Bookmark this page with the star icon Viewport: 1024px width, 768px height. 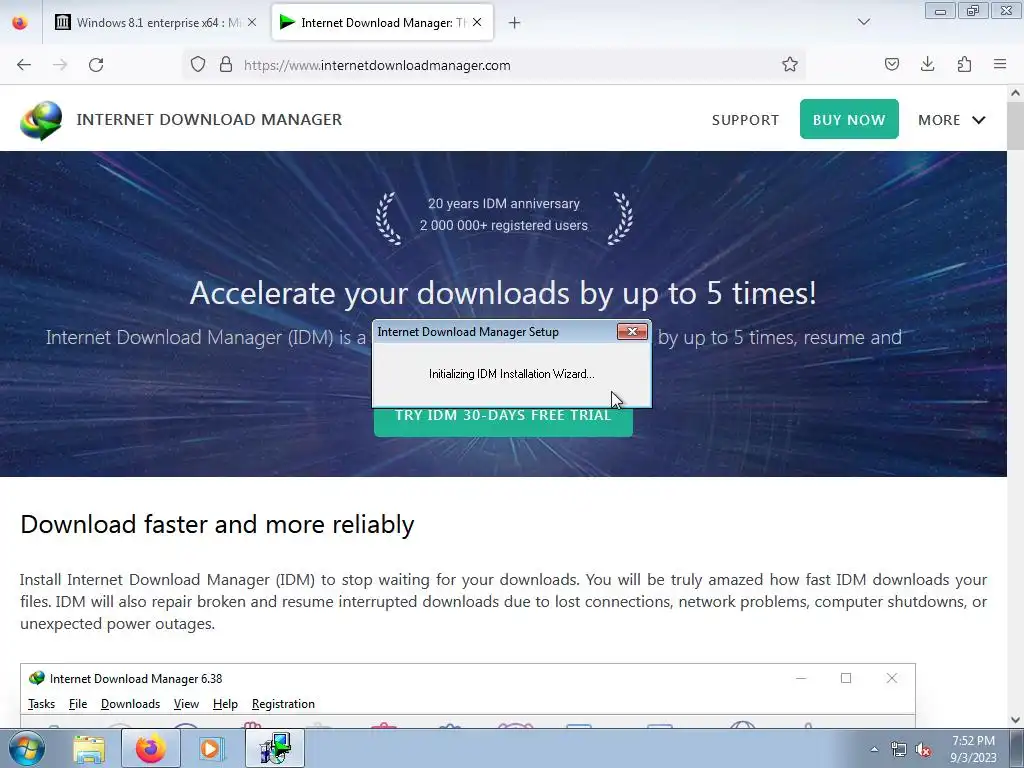click(790, 64)
